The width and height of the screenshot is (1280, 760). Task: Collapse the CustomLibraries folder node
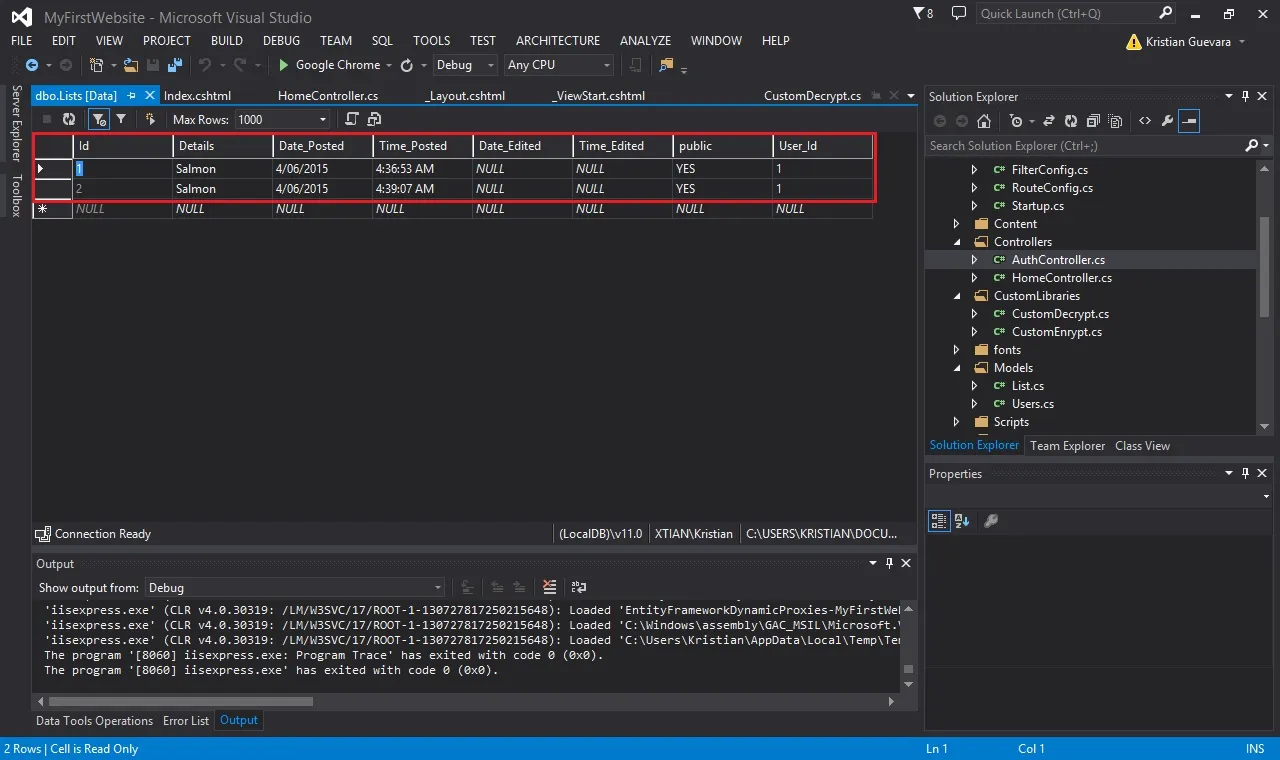point(956,296)
